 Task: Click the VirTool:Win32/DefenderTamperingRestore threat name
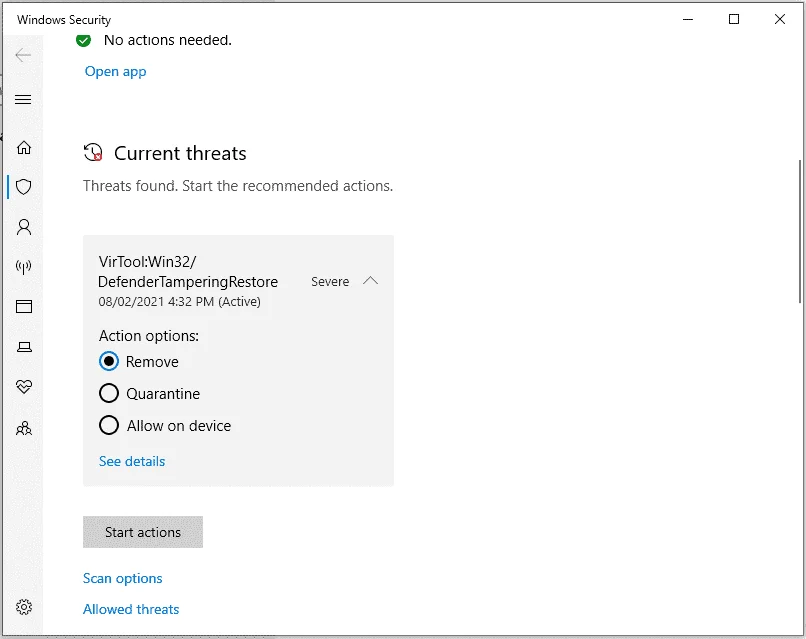(x=188, y=271)
